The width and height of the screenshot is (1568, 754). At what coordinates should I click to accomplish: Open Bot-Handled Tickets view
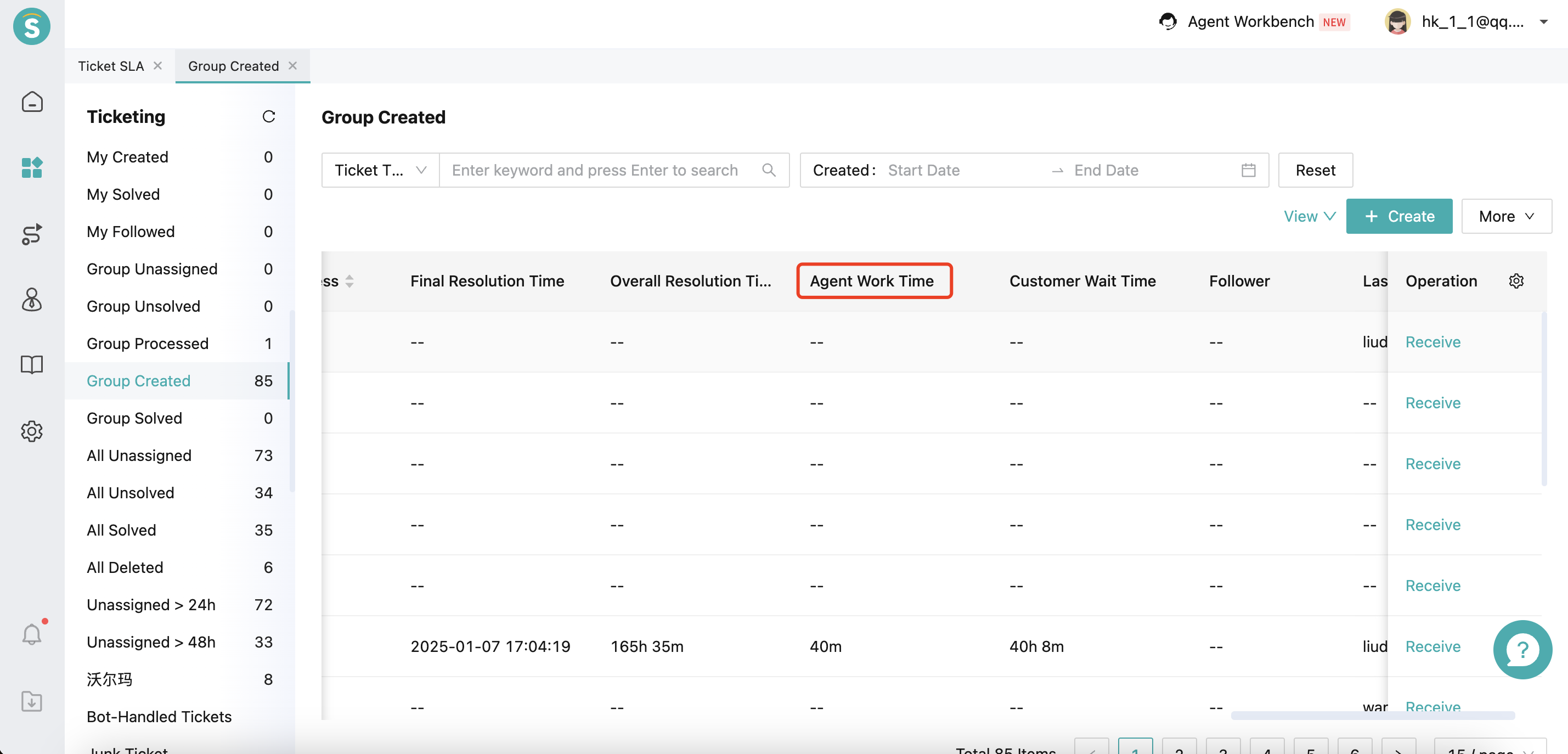(179, 717)
